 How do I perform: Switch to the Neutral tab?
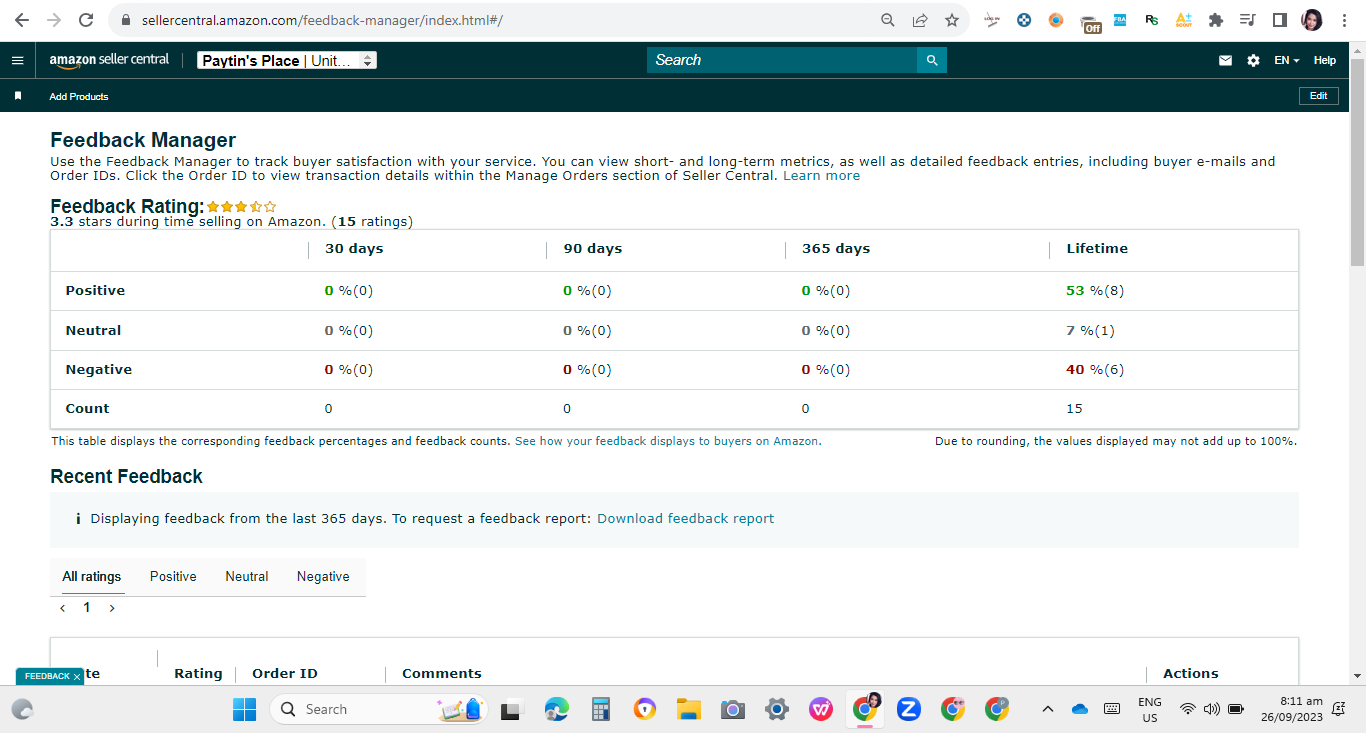[x=247, y=577]
